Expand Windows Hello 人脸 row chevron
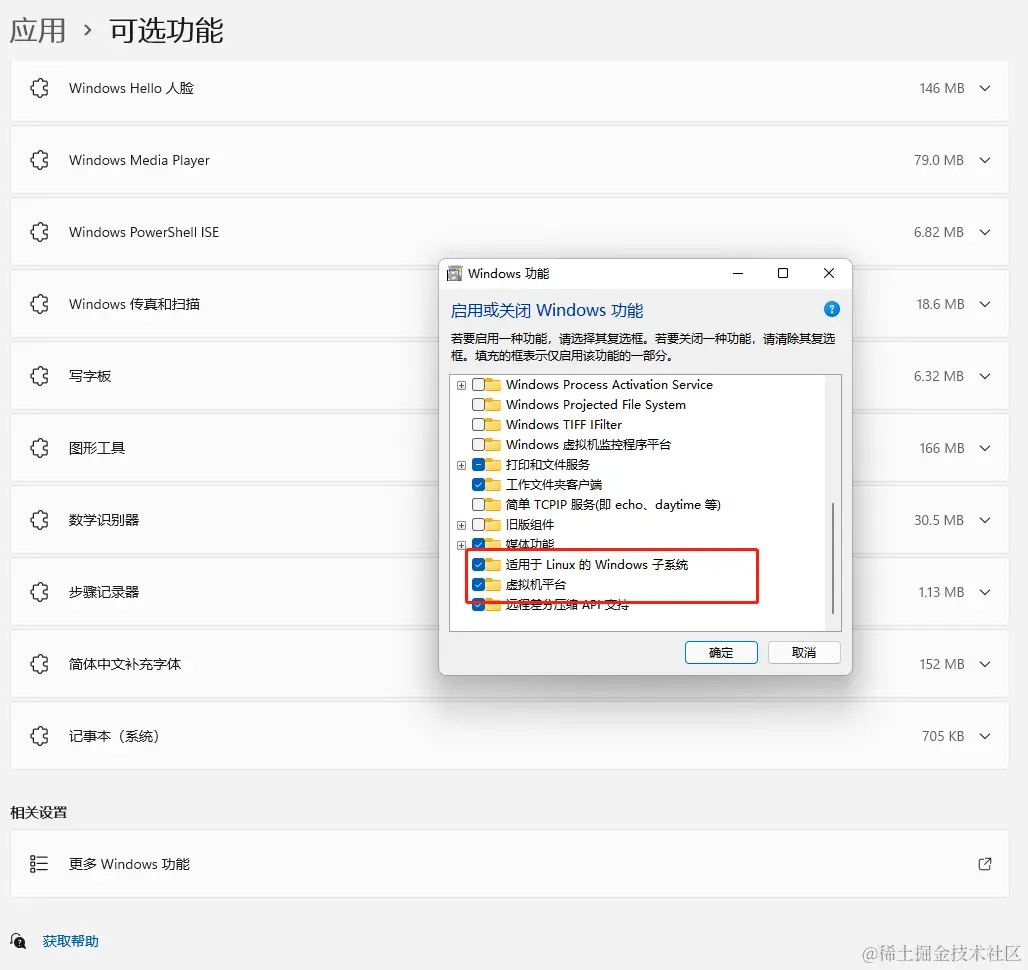The image size is (1028, 970). (x=985, y=88)
